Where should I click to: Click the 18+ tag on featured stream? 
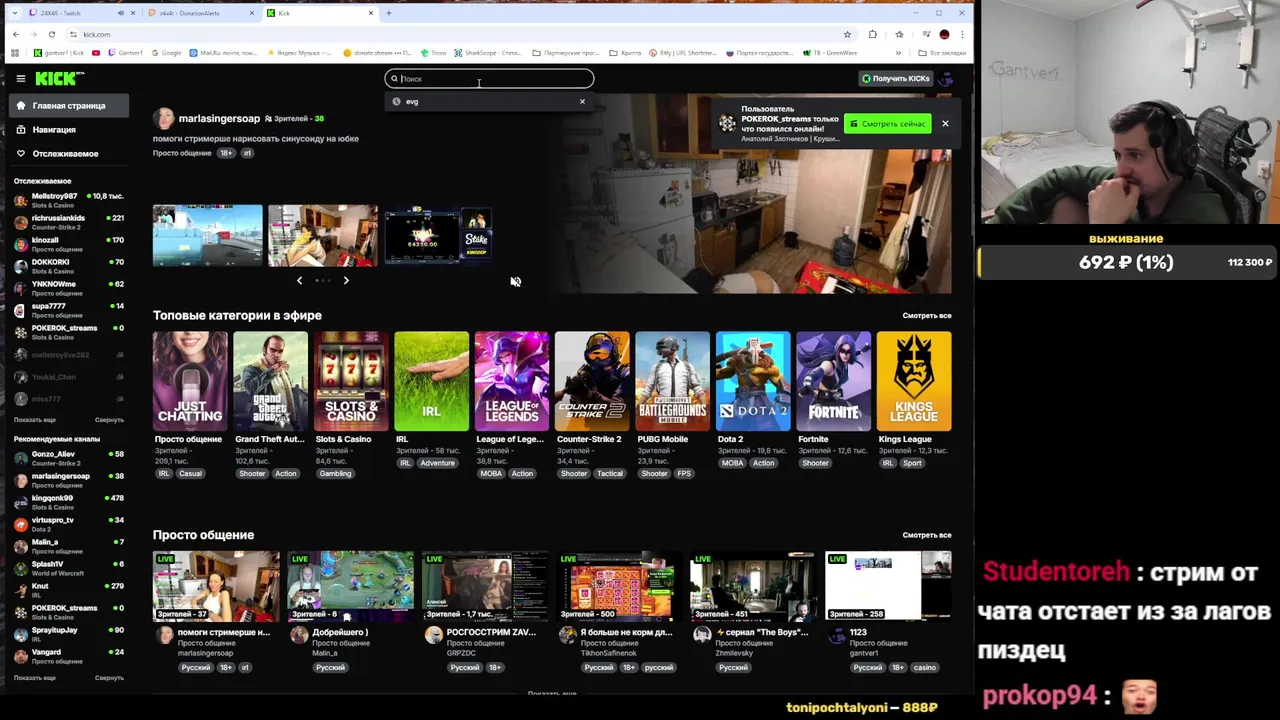(226, 153)
